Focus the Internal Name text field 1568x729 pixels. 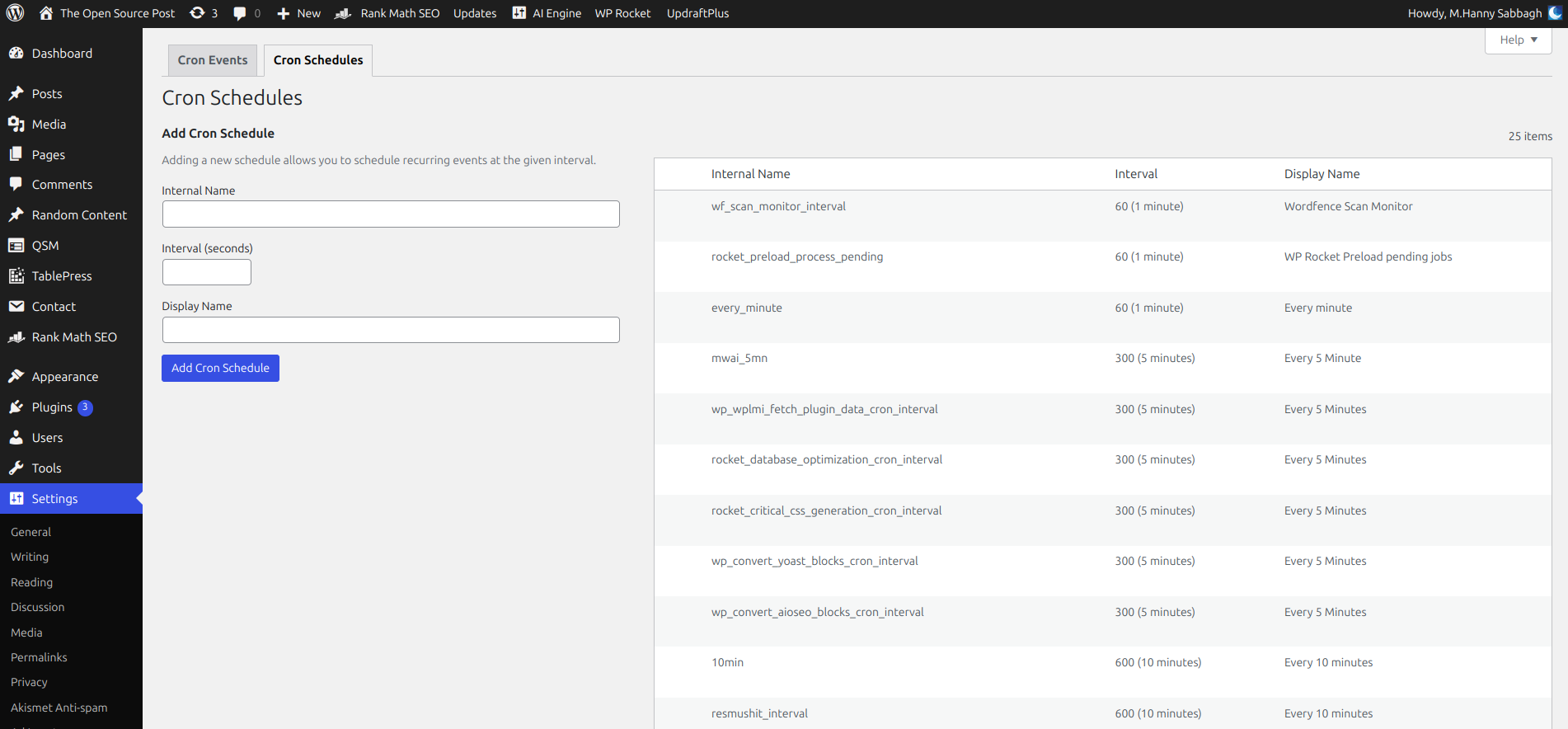coord(391,214)
